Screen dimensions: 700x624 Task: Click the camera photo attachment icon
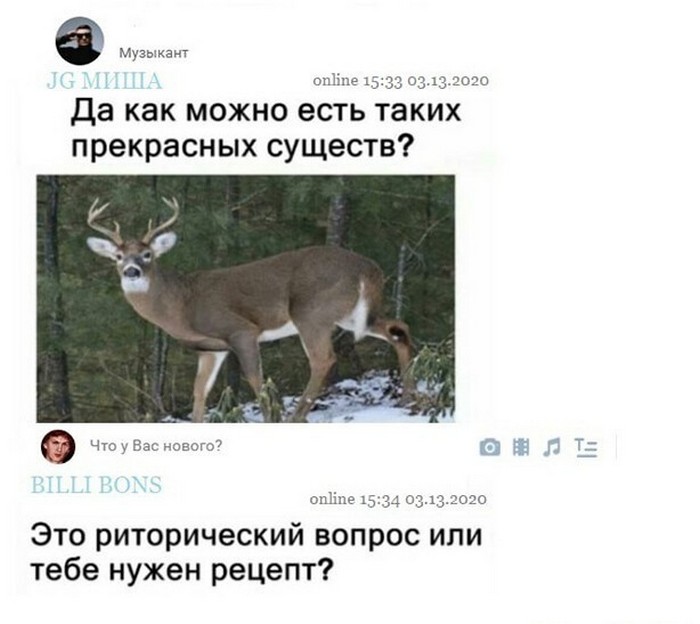[490, 447]
